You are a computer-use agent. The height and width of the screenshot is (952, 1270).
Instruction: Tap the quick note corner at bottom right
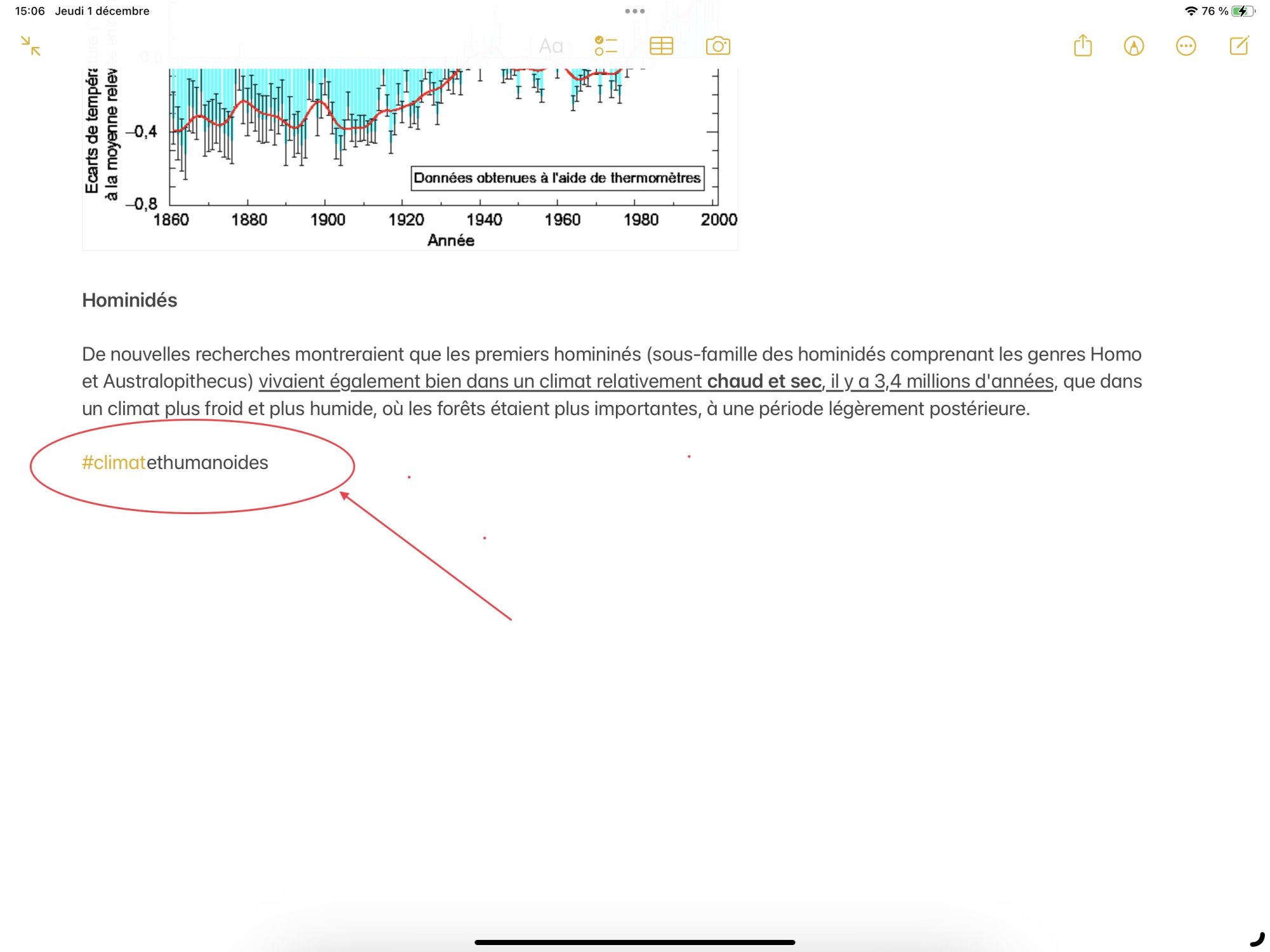(1257, 939)
